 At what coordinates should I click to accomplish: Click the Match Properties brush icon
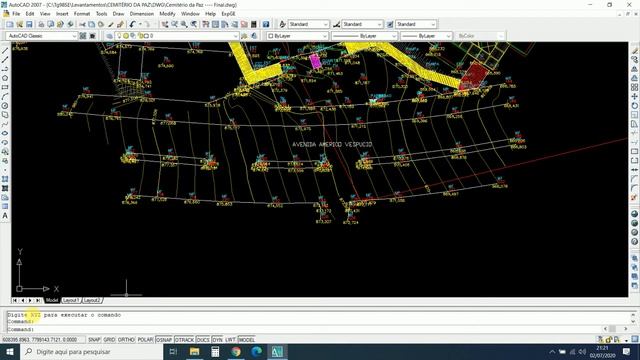pyautogui.click(x=111, y=24)
